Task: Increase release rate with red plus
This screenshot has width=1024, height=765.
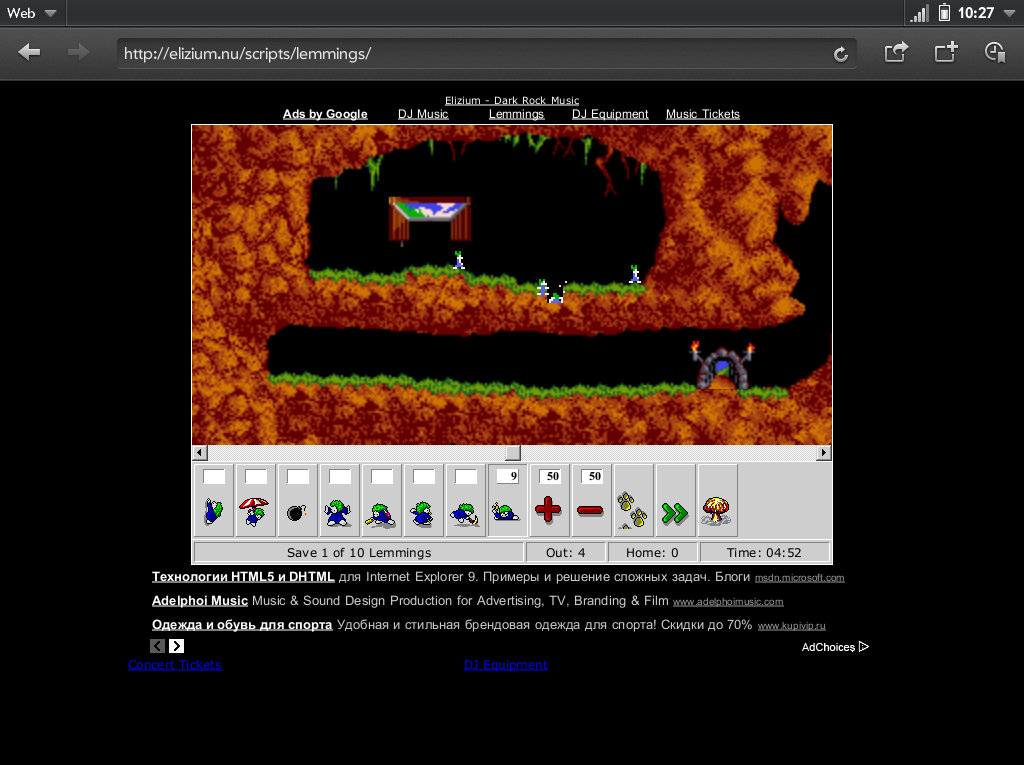Action: (549, 501)
